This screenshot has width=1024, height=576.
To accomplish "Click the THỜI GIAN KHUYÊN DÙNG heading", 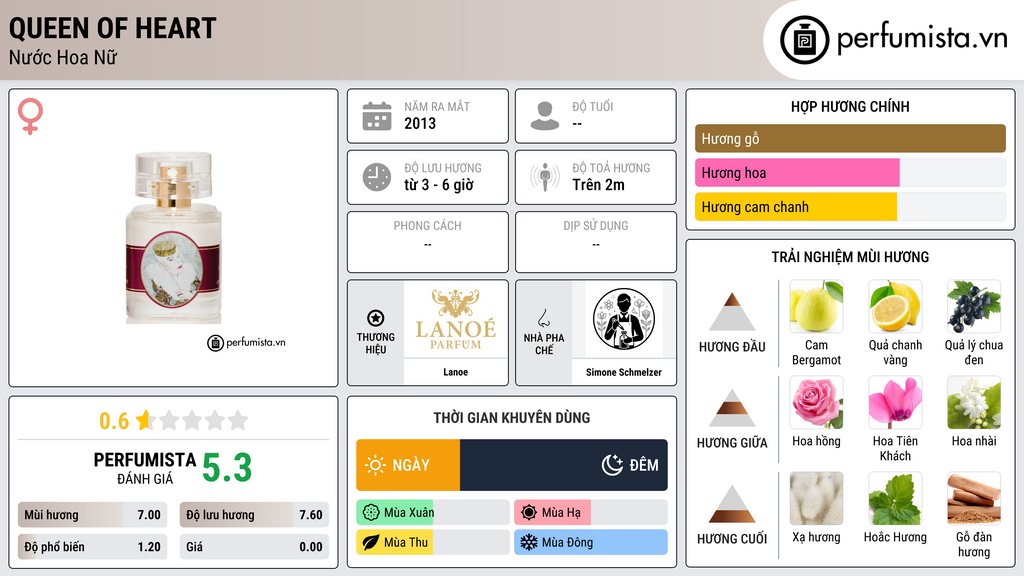I will pos(512,417).
